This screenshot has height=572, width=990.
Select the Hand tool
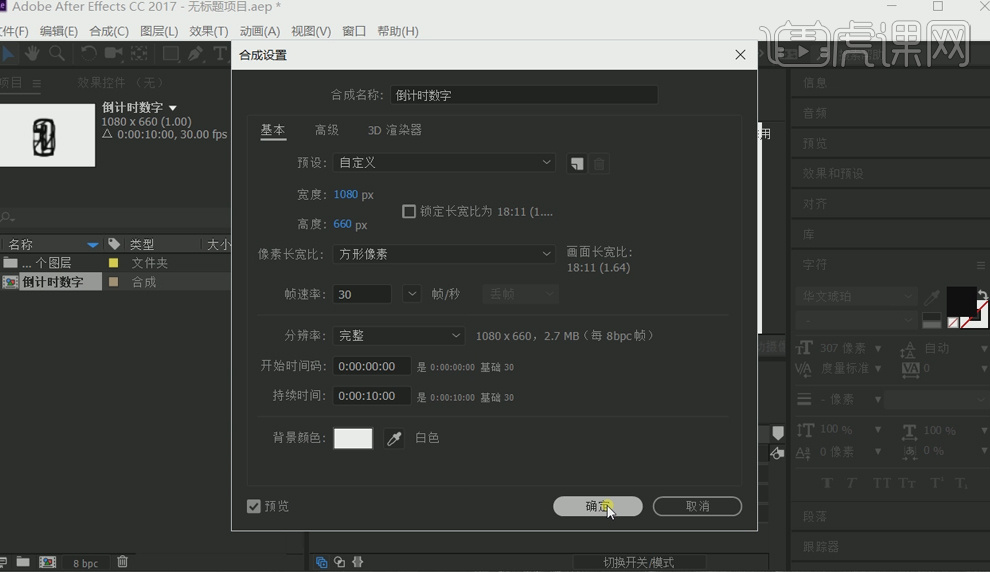click(x=32, y=54)
